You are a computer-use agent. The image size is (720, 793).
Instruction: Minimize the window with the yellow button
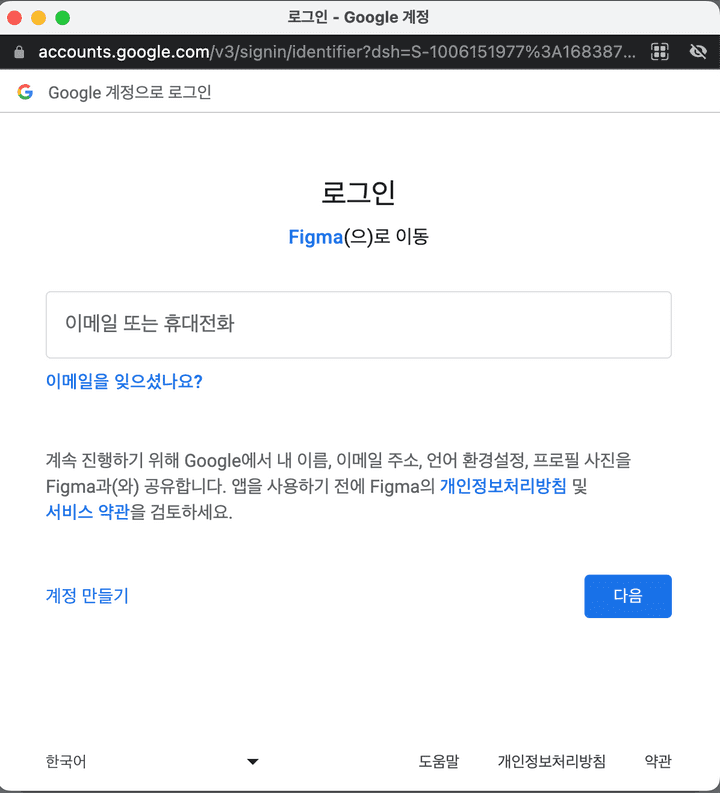(x=39, y=17)
